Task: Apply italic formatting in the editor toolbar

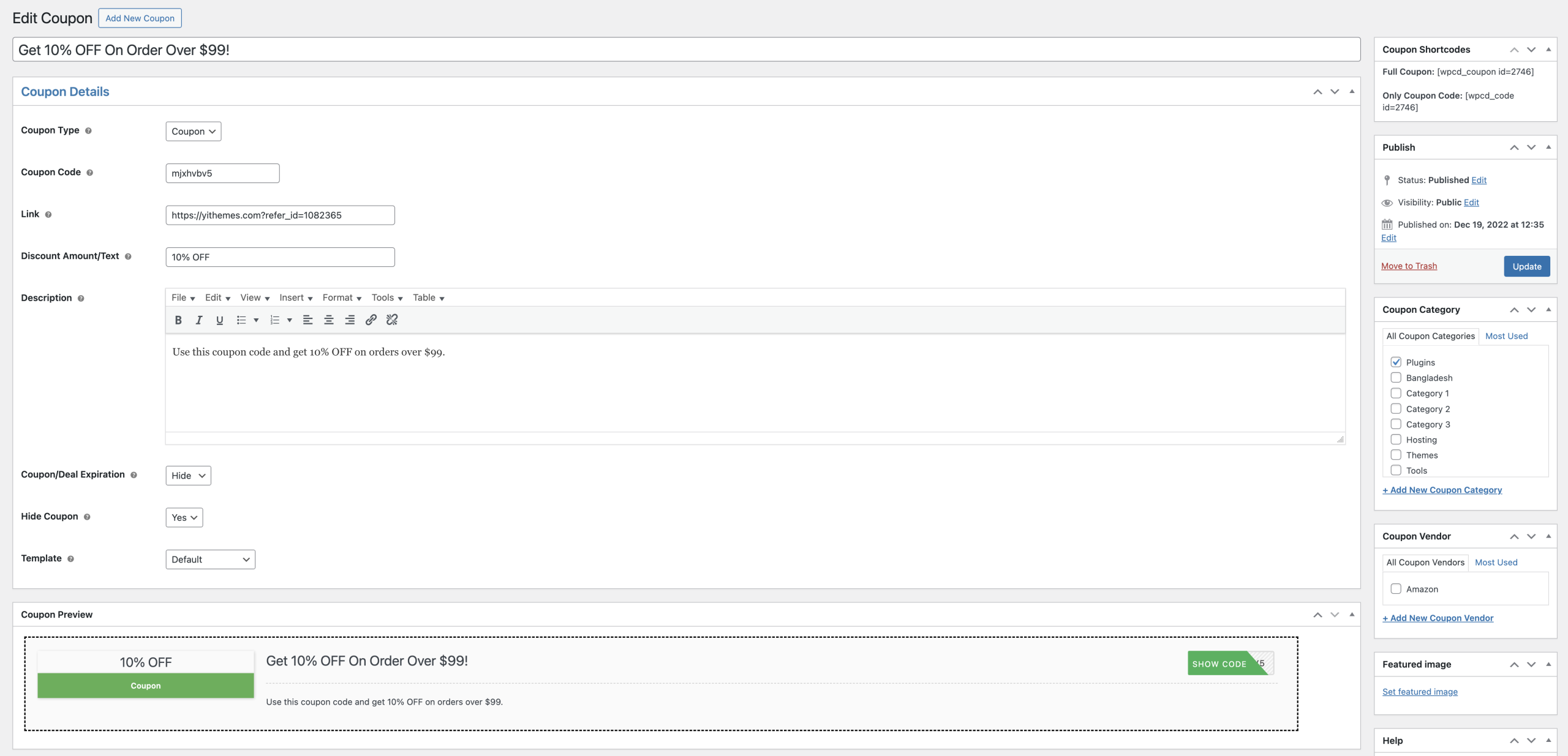Action: tap(199, 320)
